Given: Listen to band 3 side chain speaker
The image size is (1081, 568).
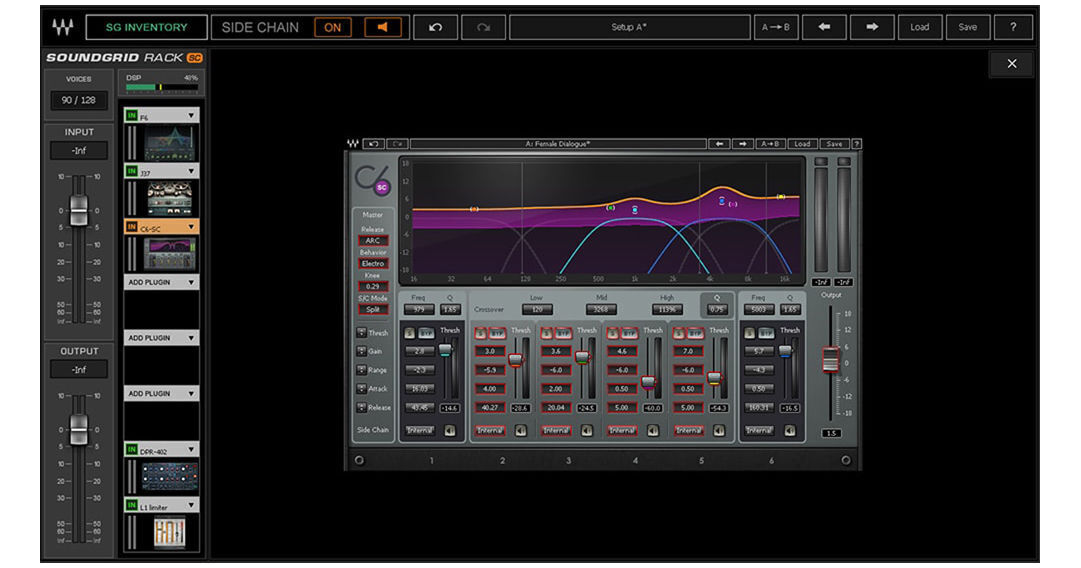Looking at the screenshot, I should point(587,431).
